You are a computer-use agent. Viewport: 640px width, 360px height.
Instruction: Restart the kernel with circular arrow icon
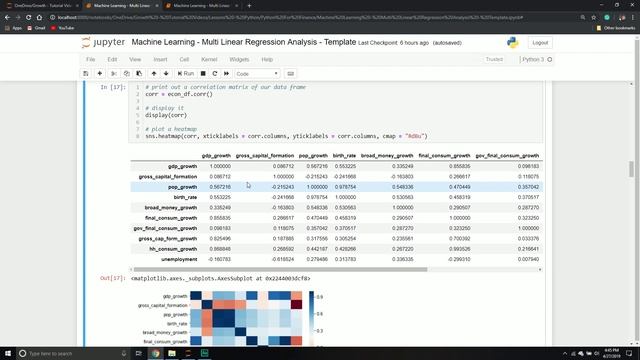coord(215,73)
